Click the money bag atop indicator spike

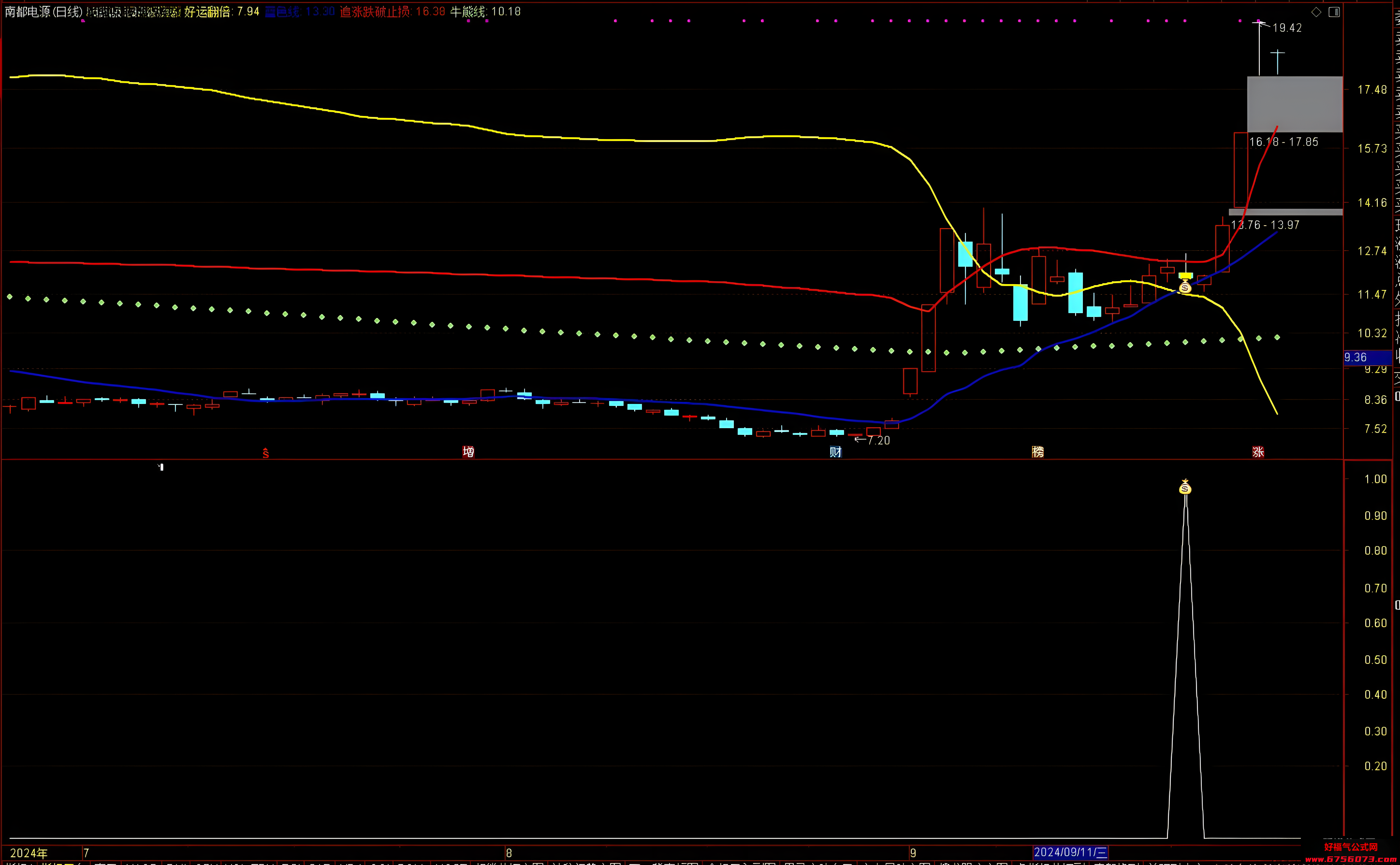pyautogui.click(x=1185, y=487)
